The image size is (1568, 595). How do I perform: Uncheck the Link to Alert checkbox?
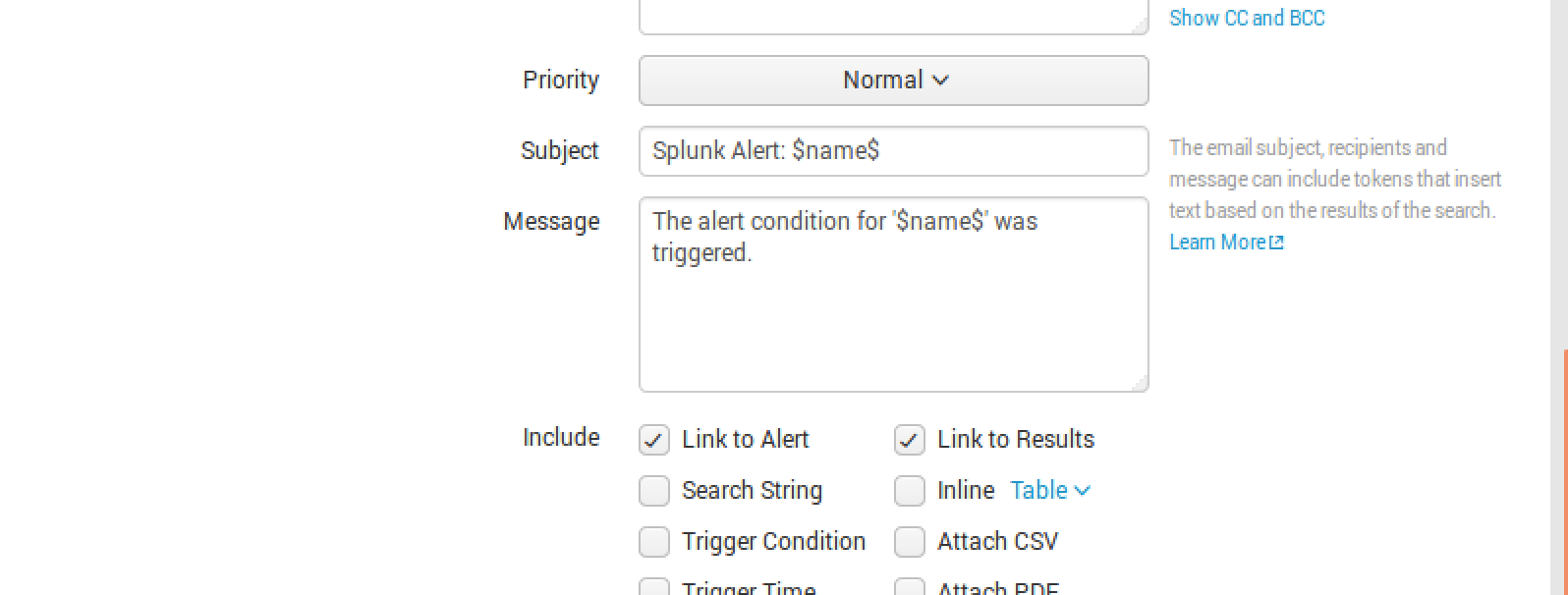tap(654, 440)
